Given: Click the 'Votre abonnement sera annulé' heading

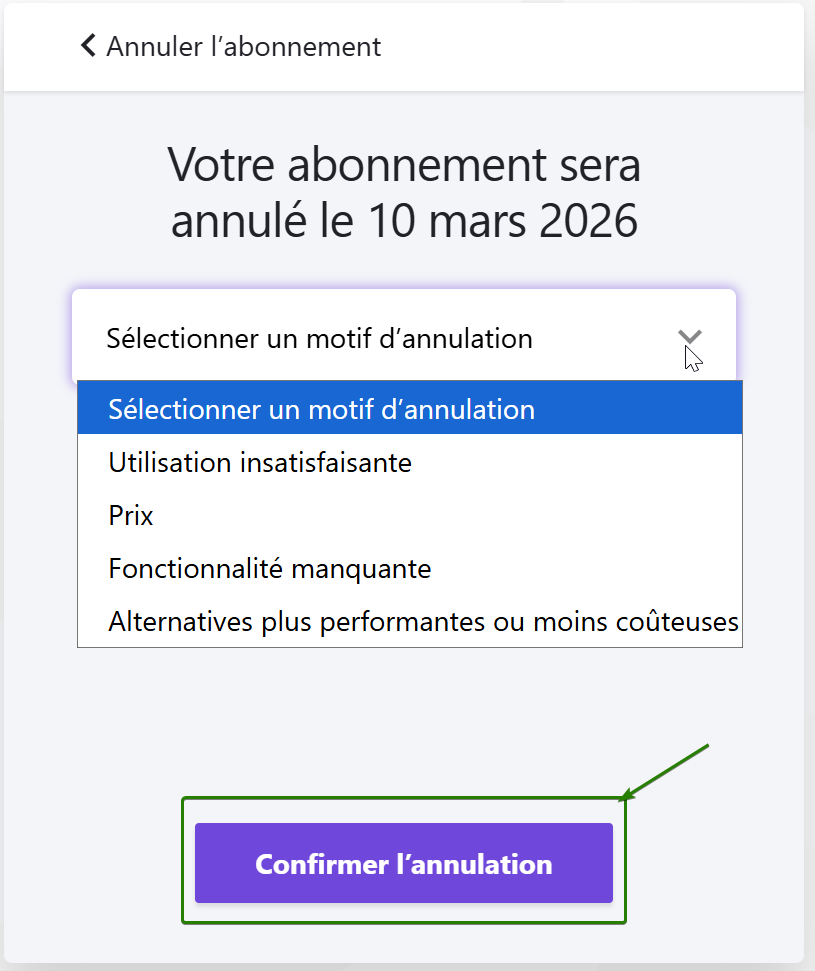Looking at the screenshot, I should 403,165.
